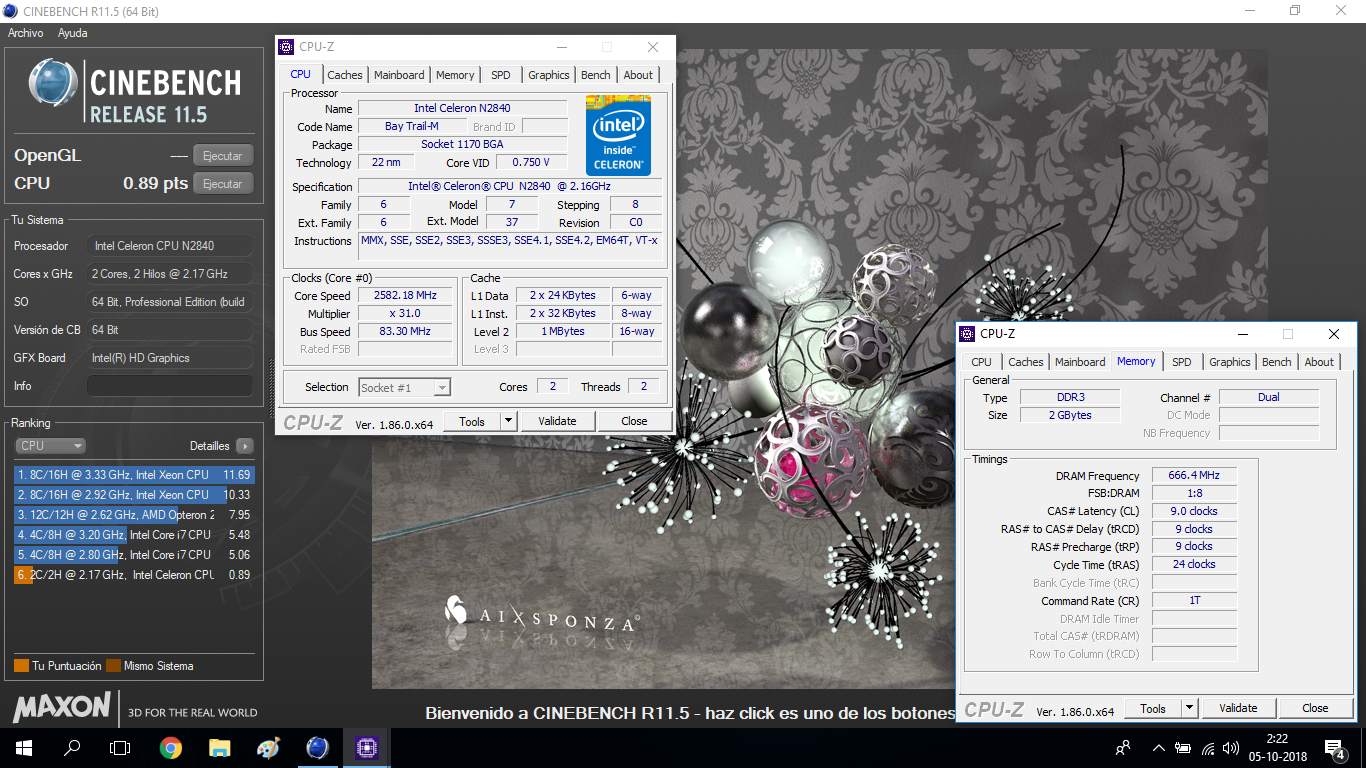
Task: Open the Windows Start menu
Action: pyautogui.click(x=24, y=747)
